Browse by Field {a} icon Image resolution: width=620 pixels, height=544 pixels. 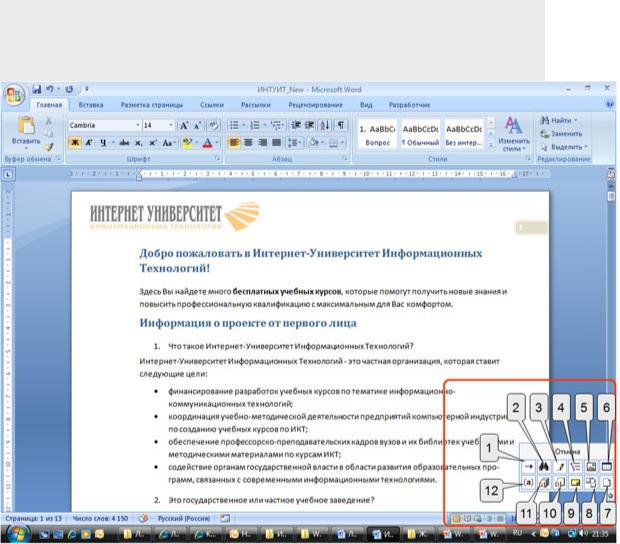528,482
